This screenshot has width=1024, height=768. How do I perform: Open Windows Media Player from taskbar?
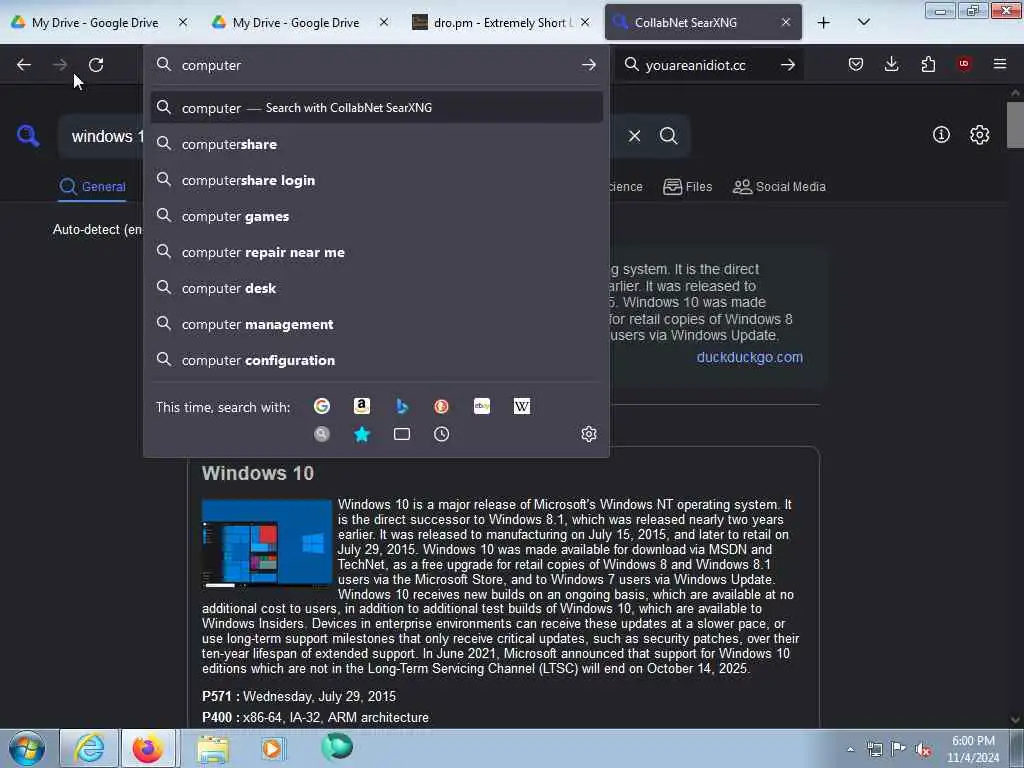(x=272, y=748)
